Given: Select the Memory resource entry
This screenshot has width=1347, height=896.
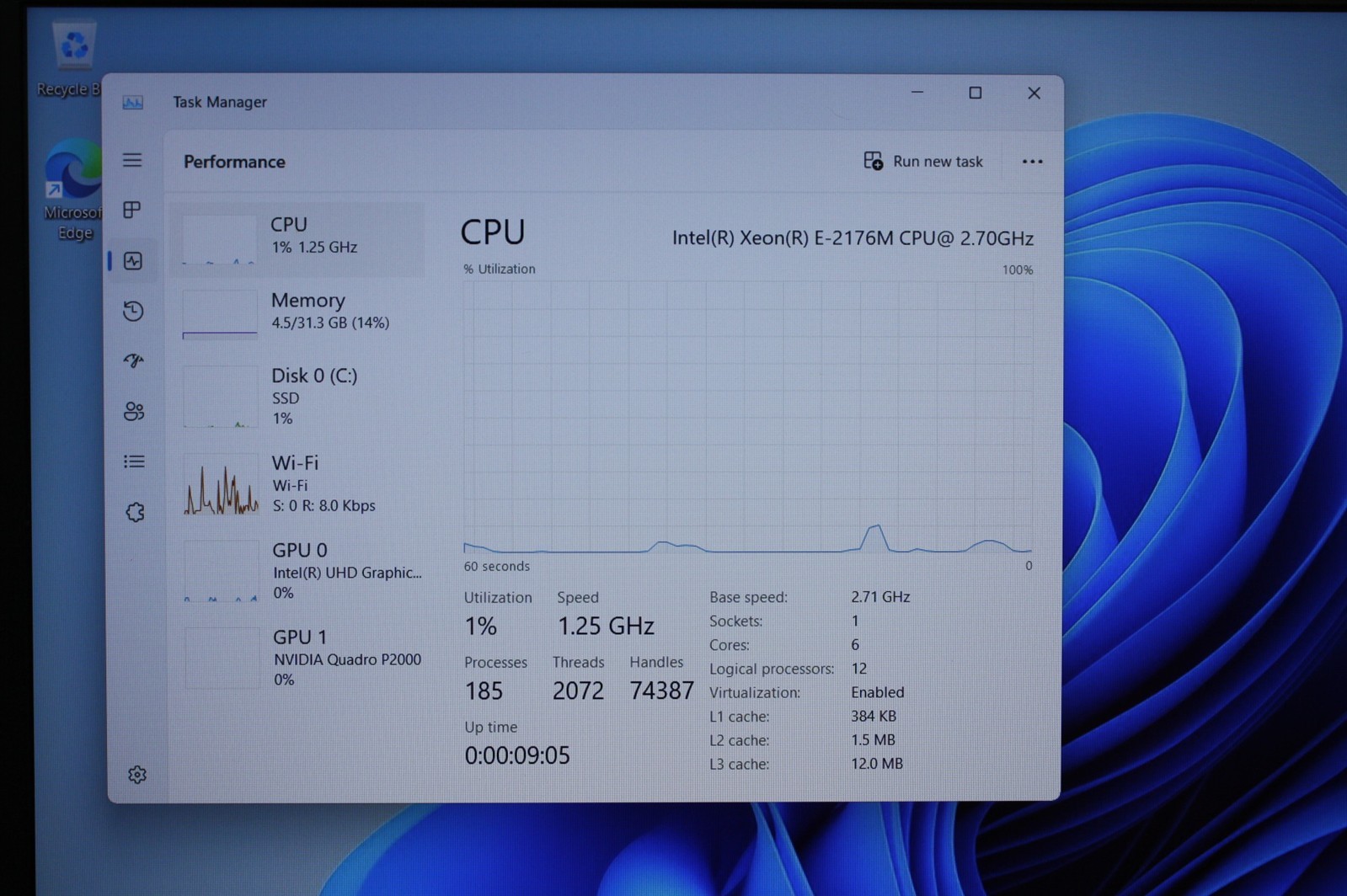Looking at the screenshot, I should (297, 313).
